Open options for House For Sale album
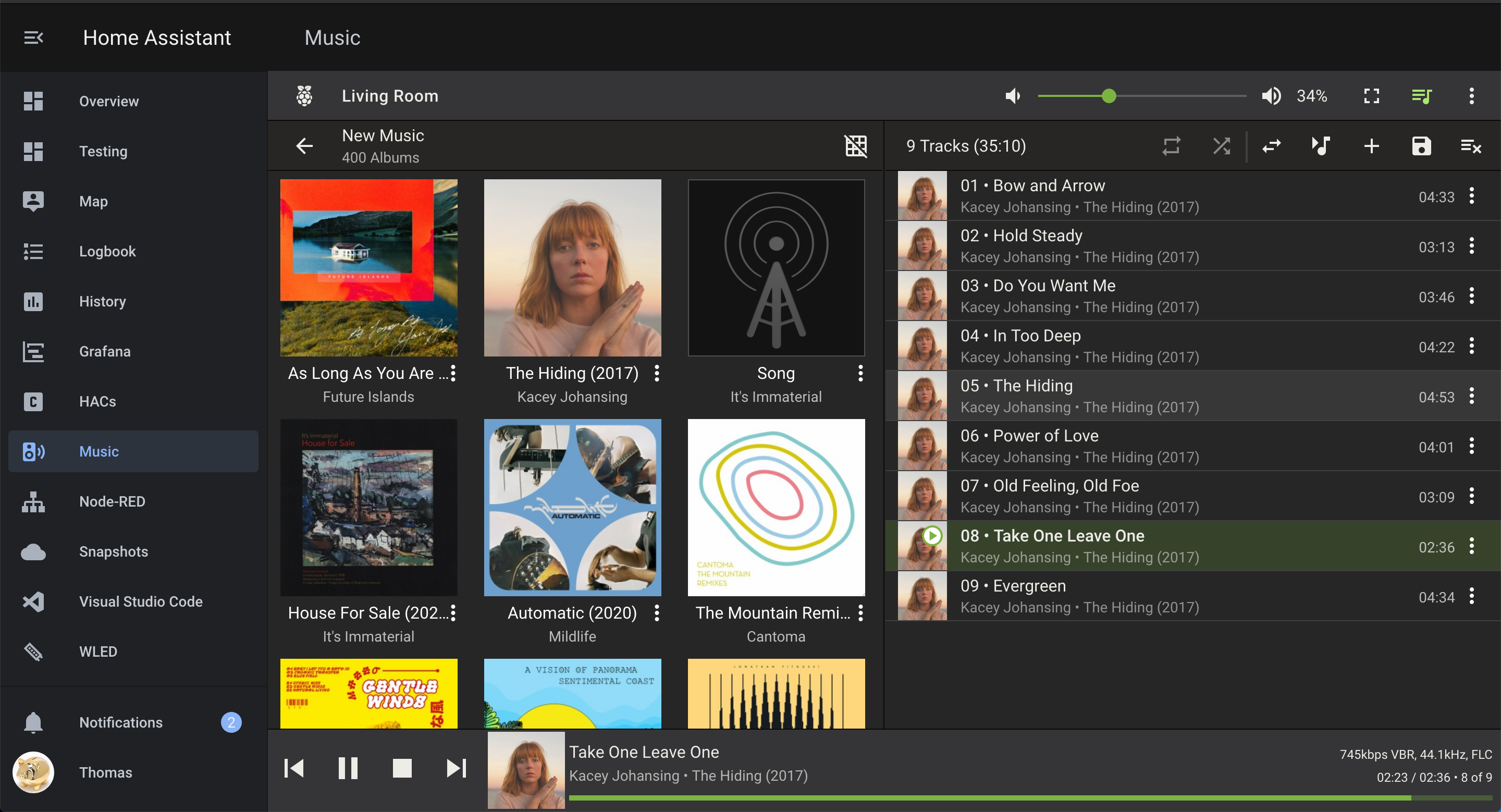1501x812 pixels. click(x=453, y=613)
